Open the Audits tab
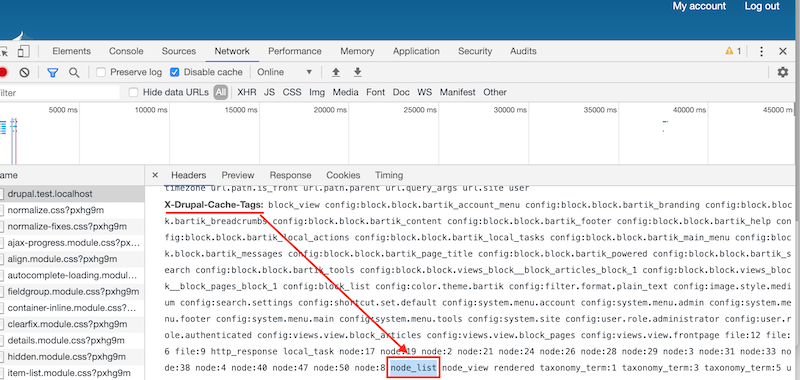 tap(523, 51)
